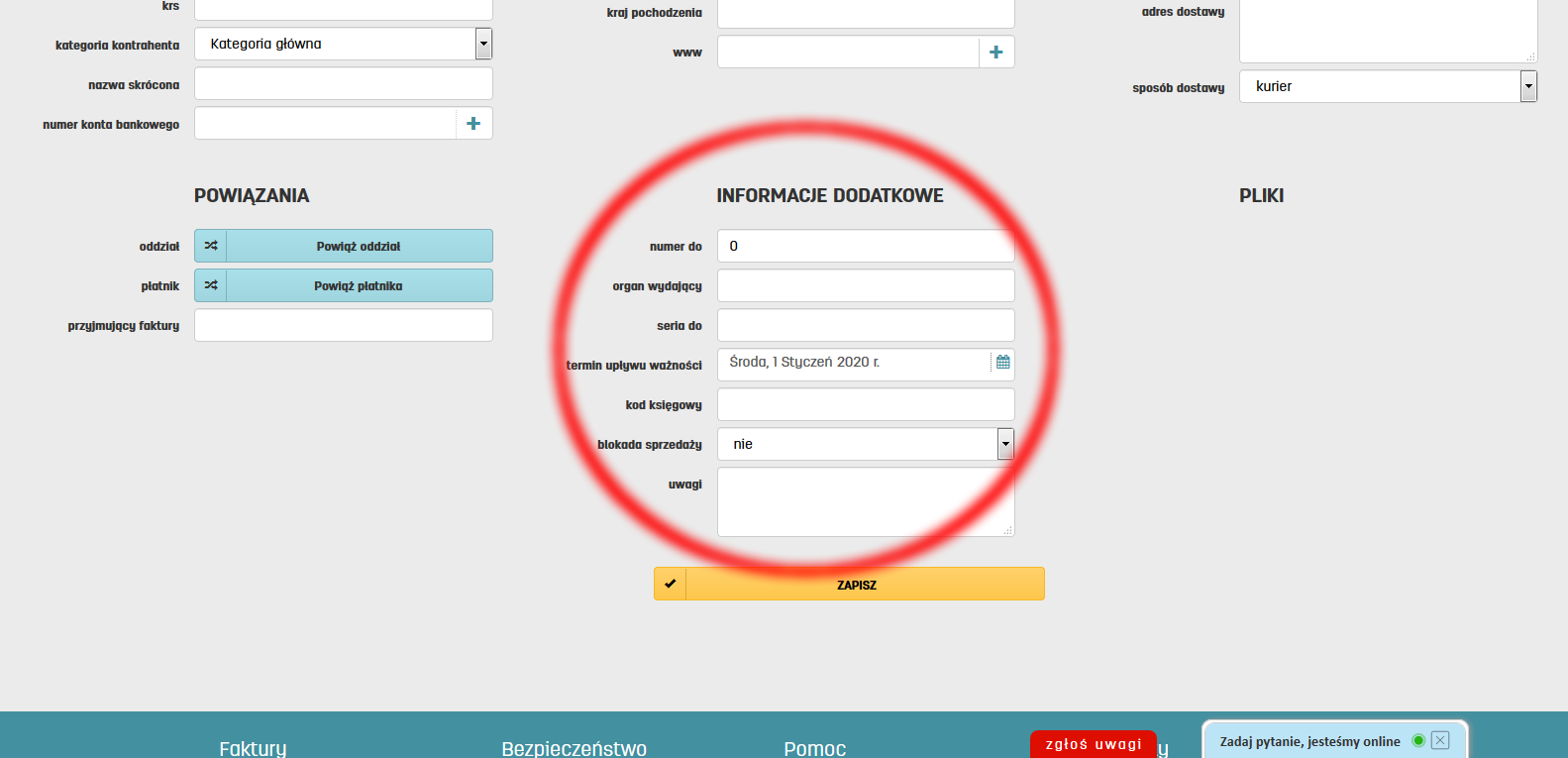This screenshot has height=758, width=1568.
Task: Open Faktury footer section
Action: pos(253,748)
